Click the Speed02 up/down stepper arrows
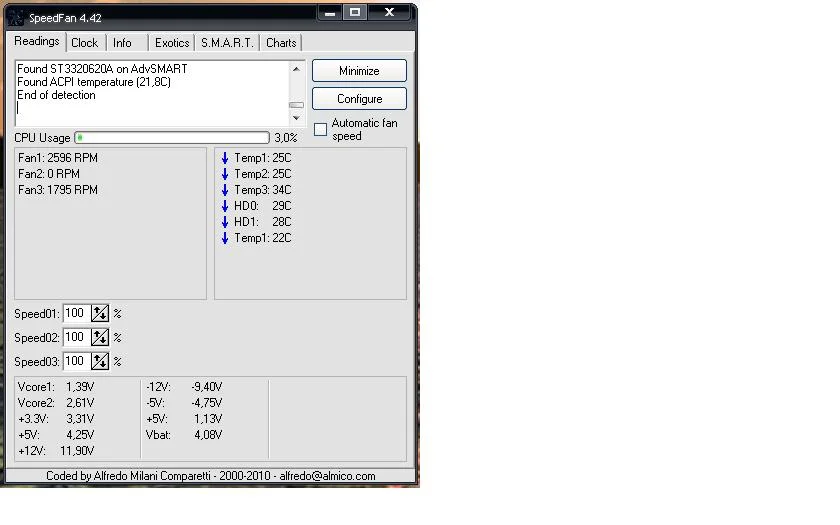Image resolution: width=840 pixels, height=525 pixels. coord(100,338)
